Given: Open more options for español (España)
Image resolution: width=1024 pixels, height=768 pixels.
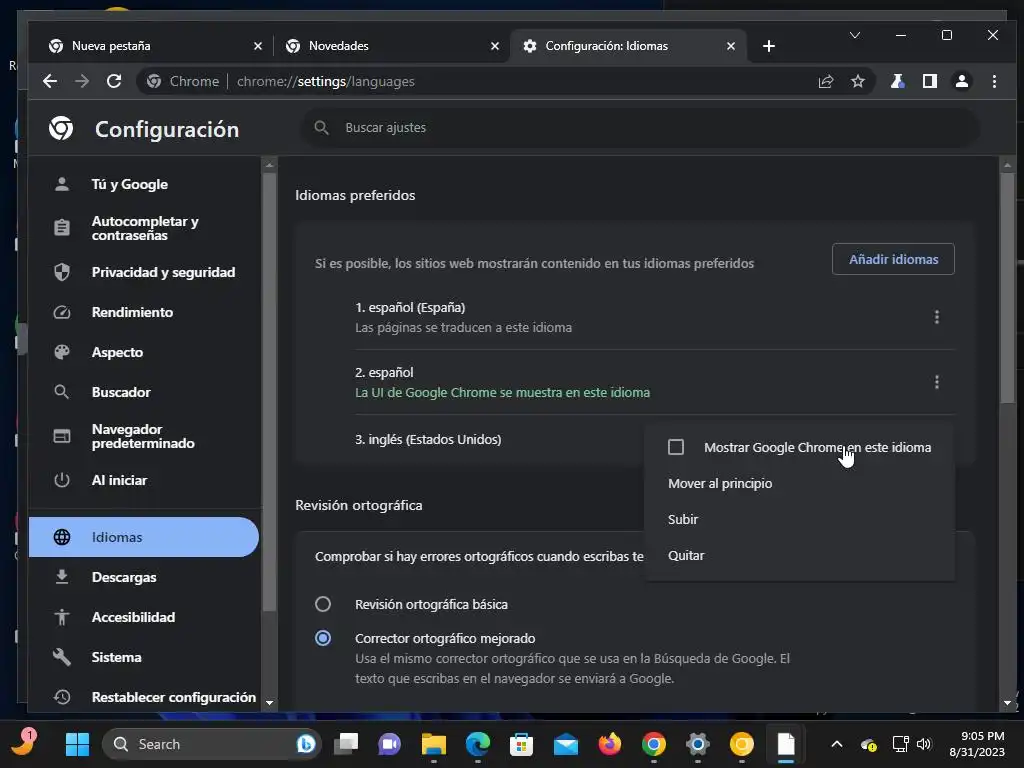Looking at the screenshot, I should pos(936,317).
